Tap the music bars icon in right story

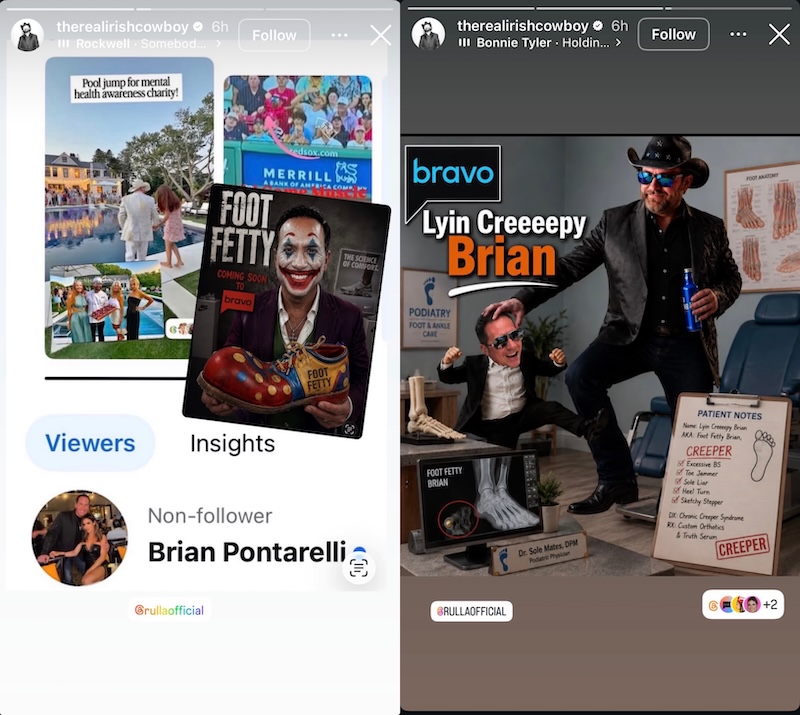pyautogui.click(x=464, y=43)
